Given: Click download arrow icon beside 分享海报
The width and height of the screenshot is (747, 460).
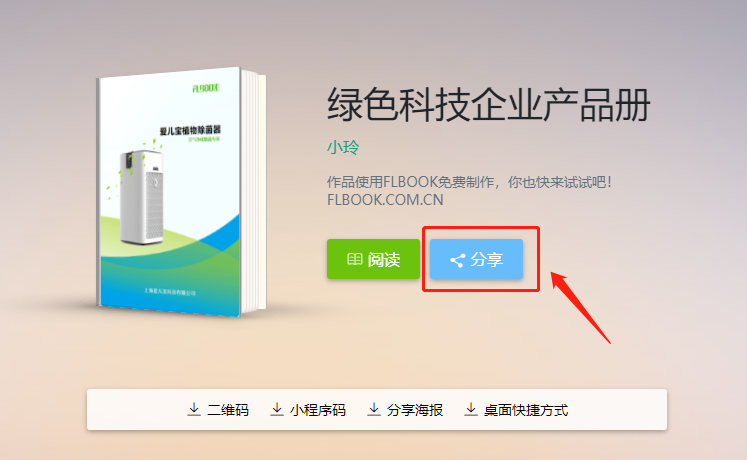Looking at the screenshot, I should (x=374, y=410).
